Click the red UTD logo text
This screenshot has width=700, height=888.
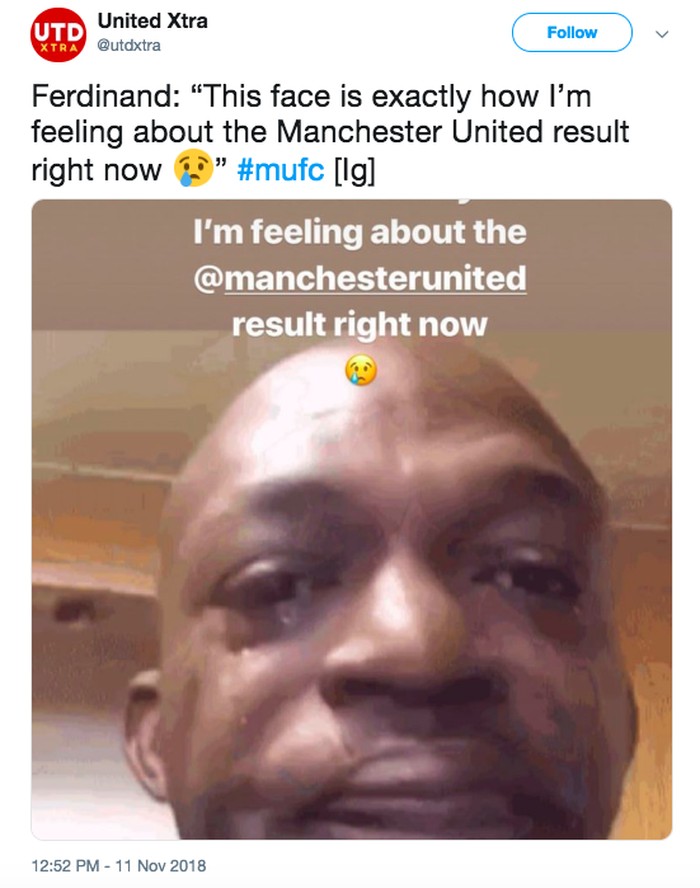[58, 31]
